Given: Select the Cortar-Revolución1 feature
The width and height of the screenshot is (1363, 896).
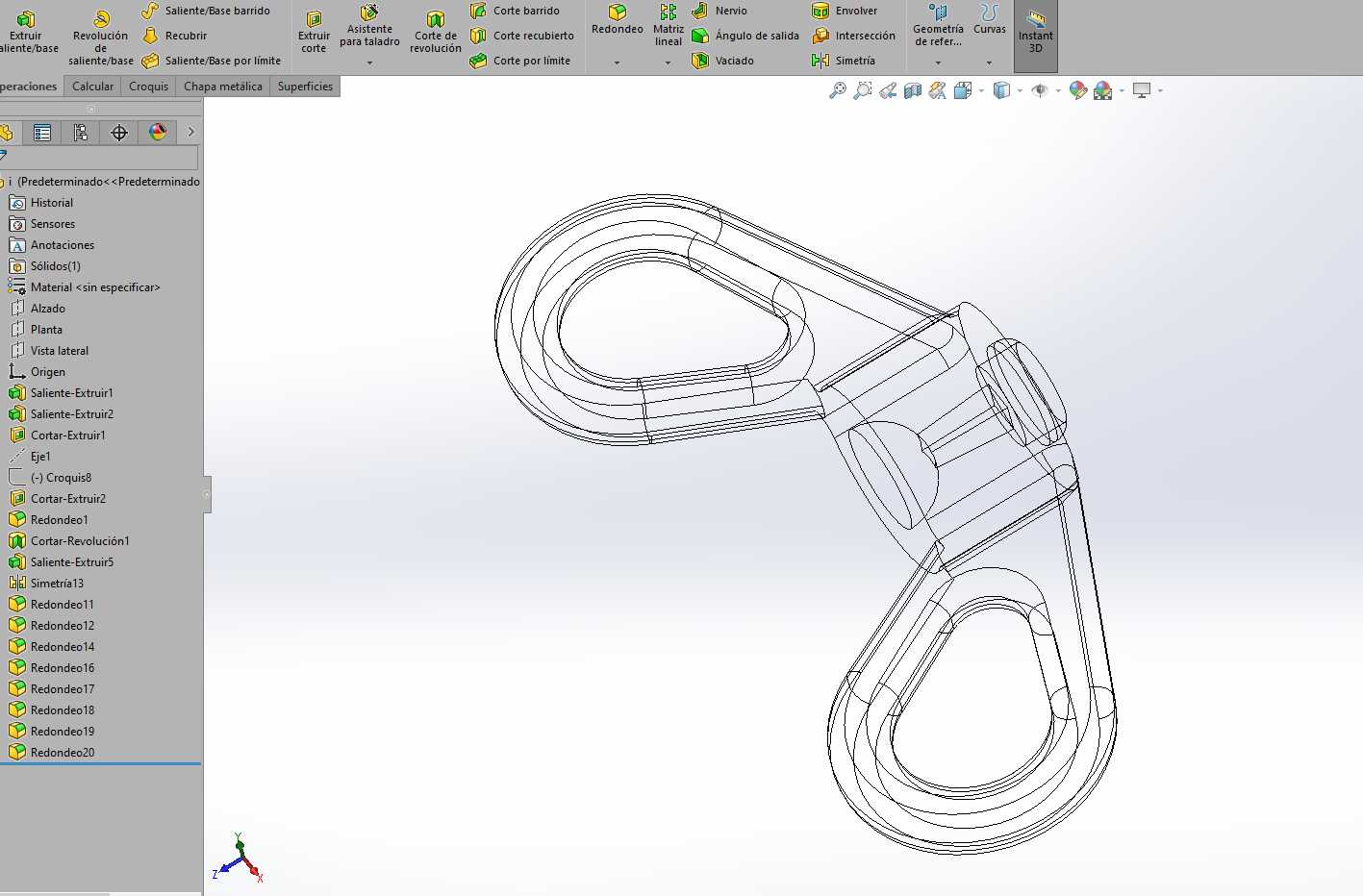Looking at the screenshot, I should tap(80, 541).
